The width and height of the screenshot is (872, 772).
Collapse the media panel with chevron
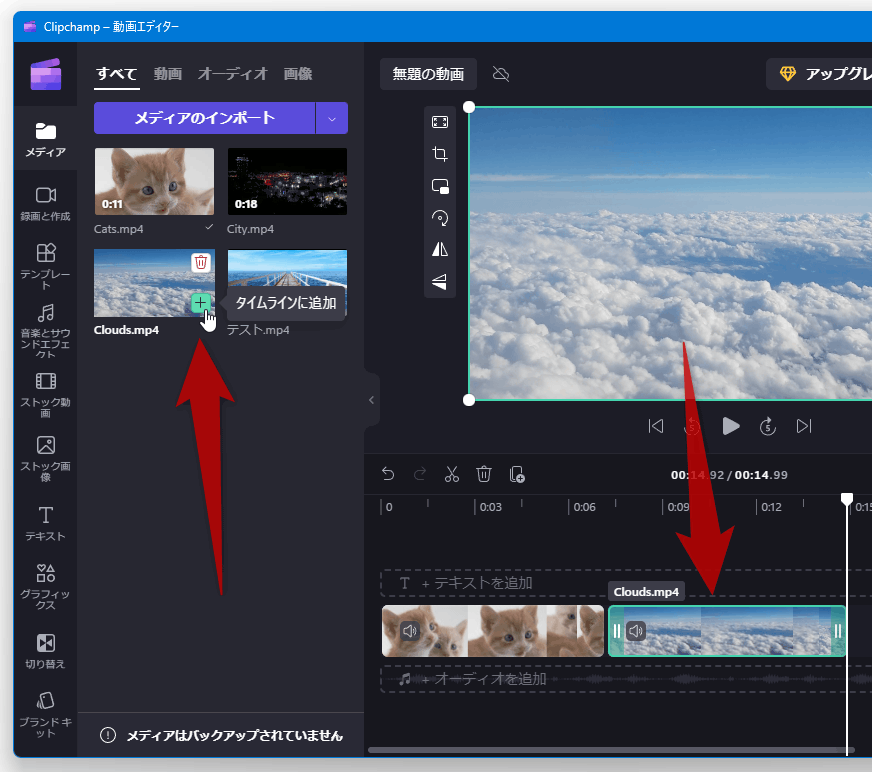(x=371, y=400)
